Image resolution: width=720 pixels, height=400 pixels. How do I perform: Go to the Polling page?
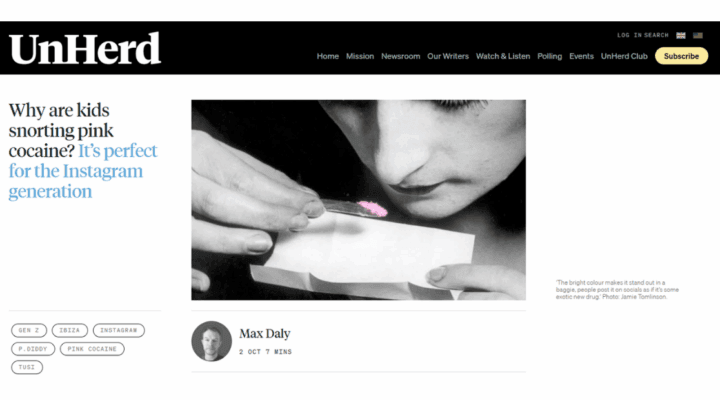pyautogui.click(x=550, y=56)
